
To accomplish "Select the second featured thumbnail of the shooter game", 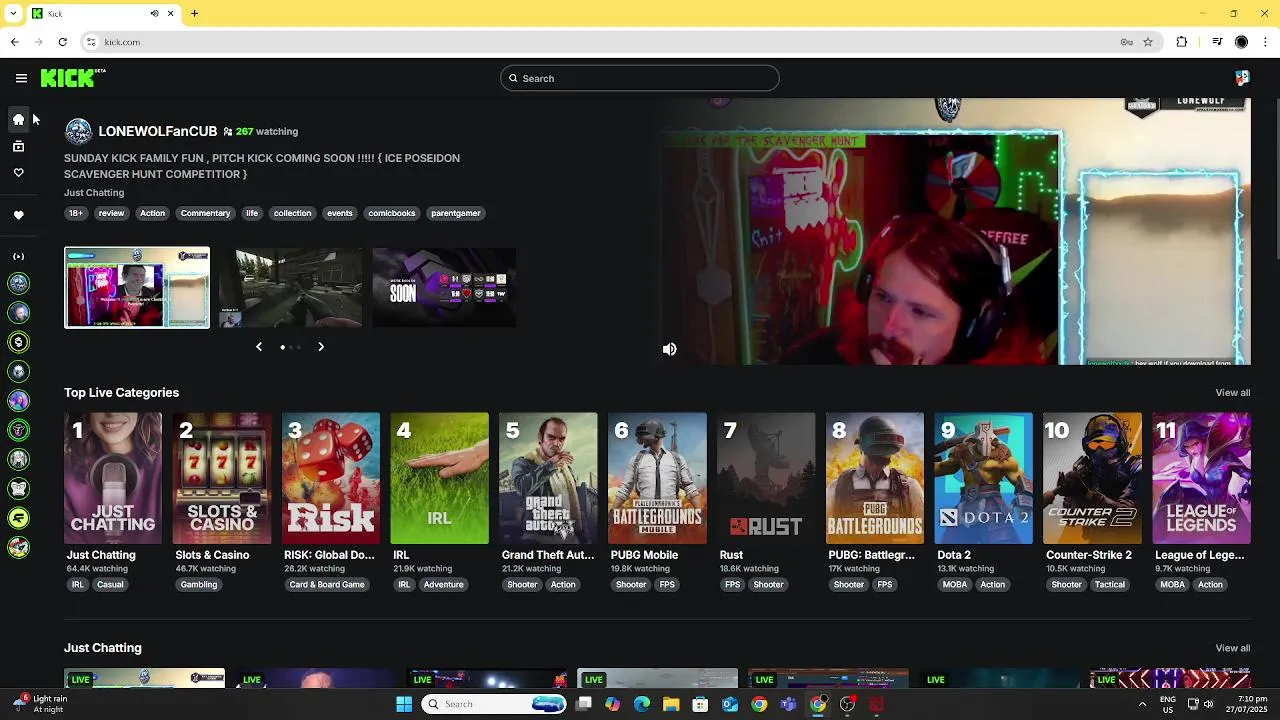I will coord(291,287).
